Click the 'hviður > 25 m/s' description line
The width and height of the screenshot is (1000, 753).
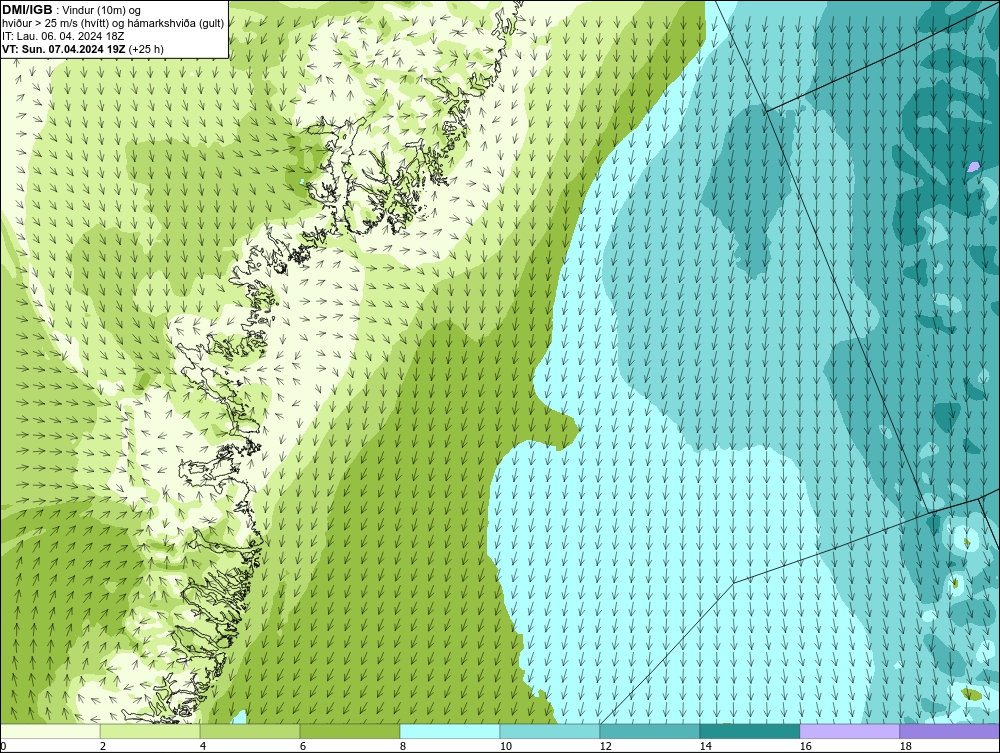(x=113, y=24)
